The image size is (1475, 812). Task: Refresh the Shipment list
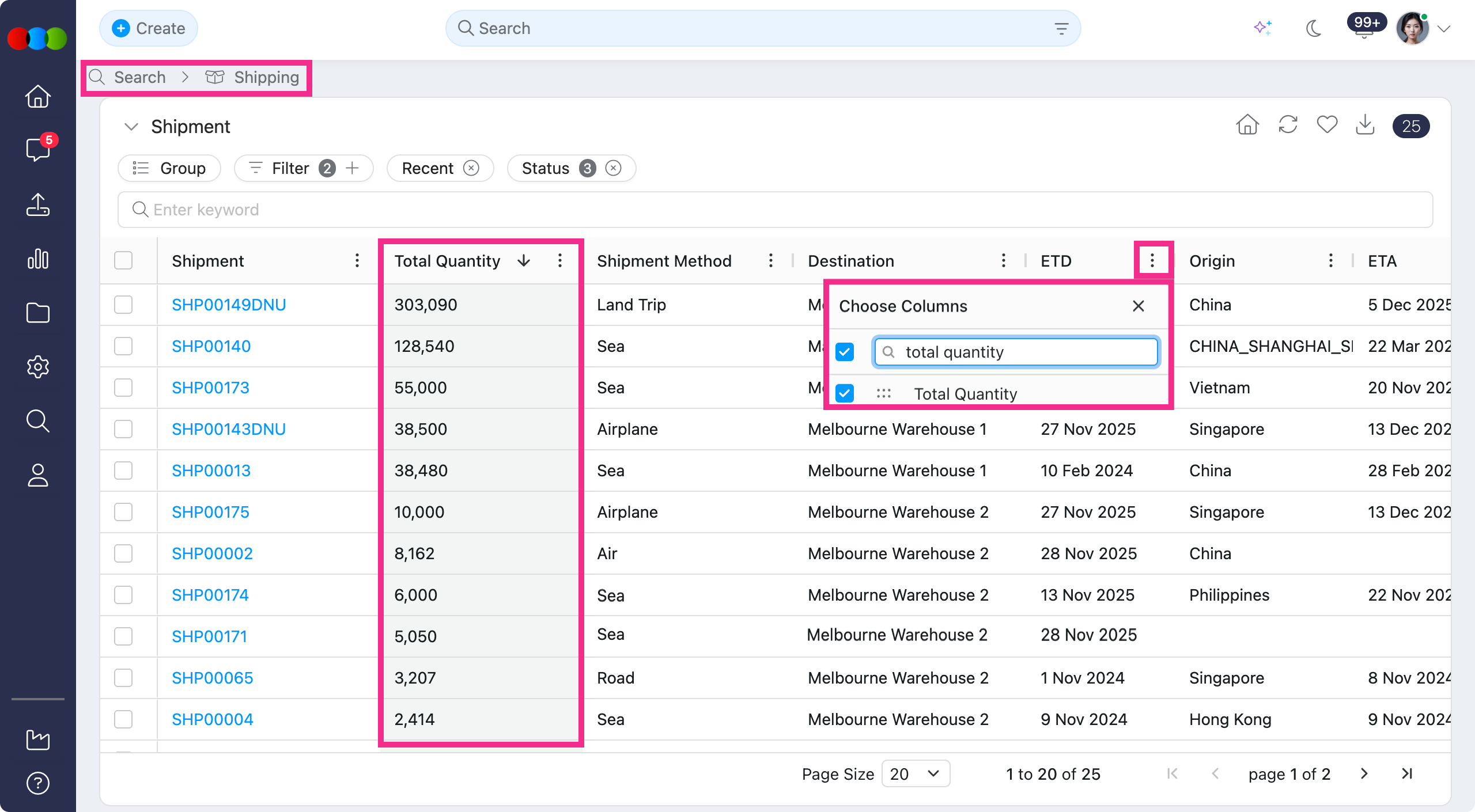pyautogui.click(x=1288, y=125)
